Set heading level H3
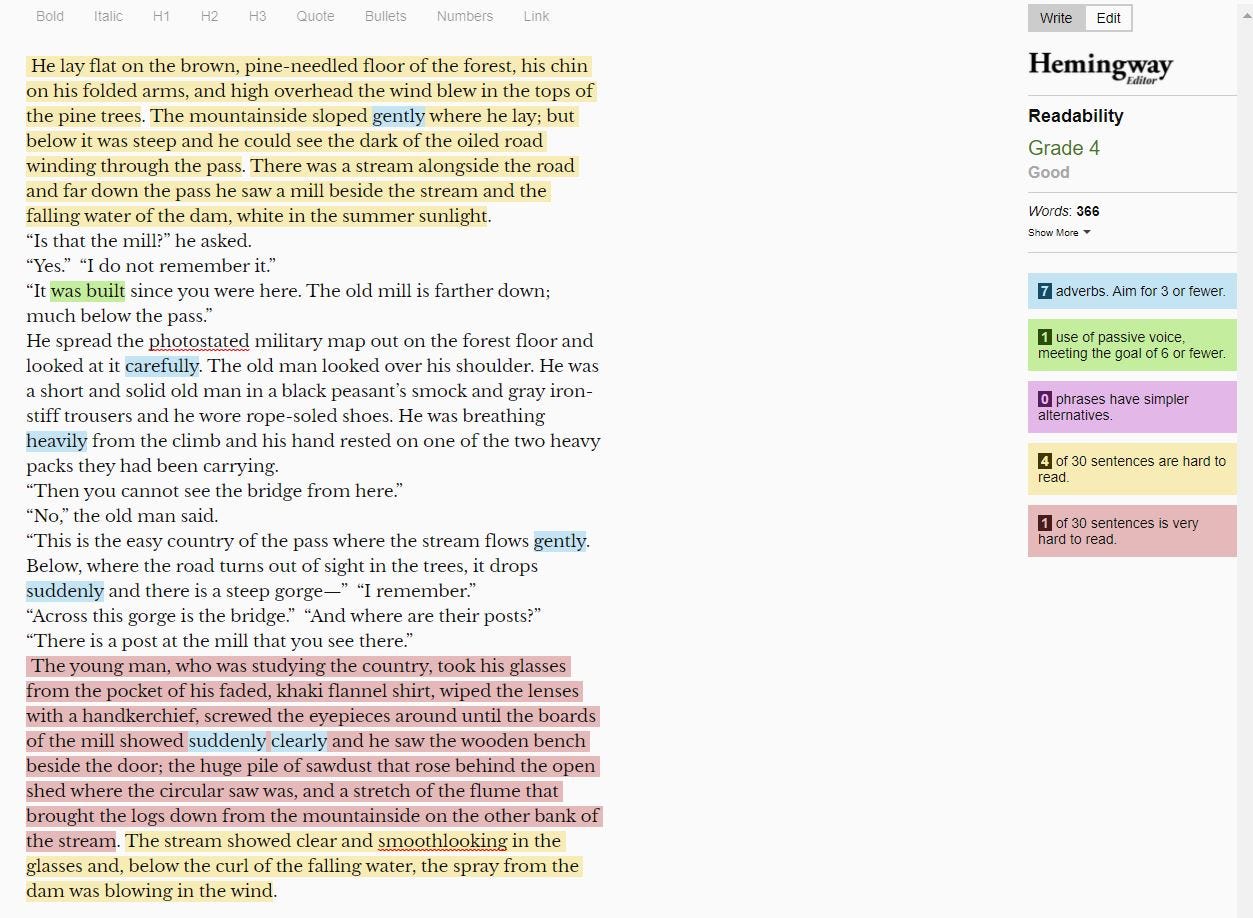Viewport: 1253px width, 918px height. (257, 16)
